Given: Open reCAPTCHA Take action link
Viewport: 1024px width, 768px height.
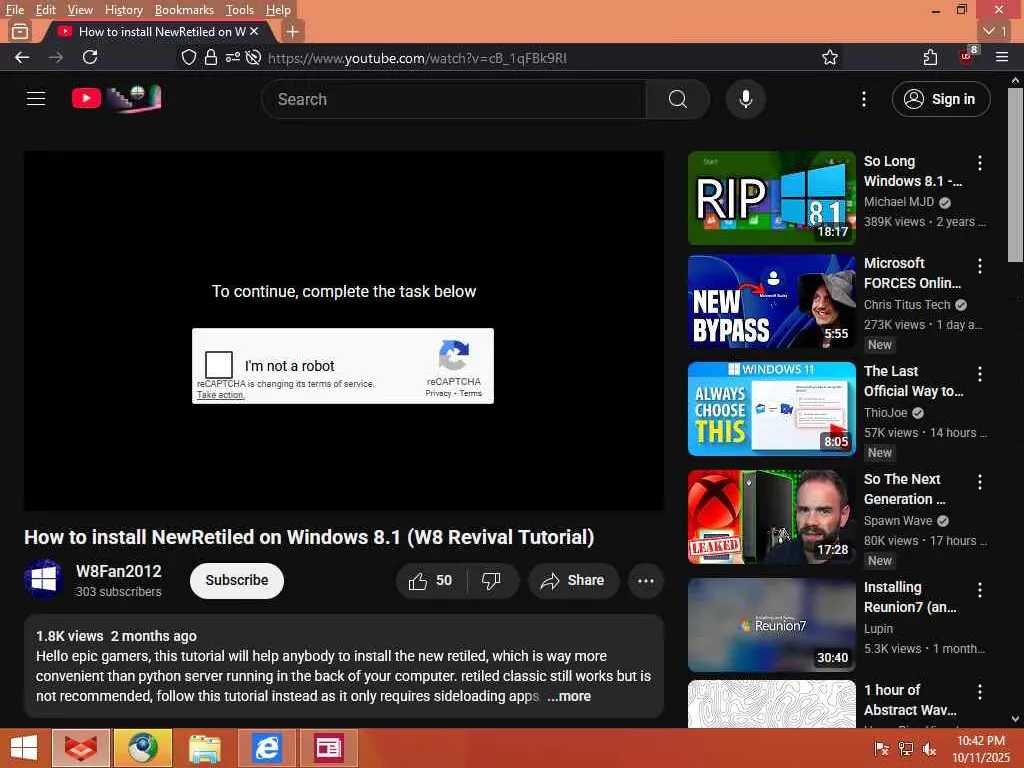Looking at the screenshot, I should click(221, 395).
